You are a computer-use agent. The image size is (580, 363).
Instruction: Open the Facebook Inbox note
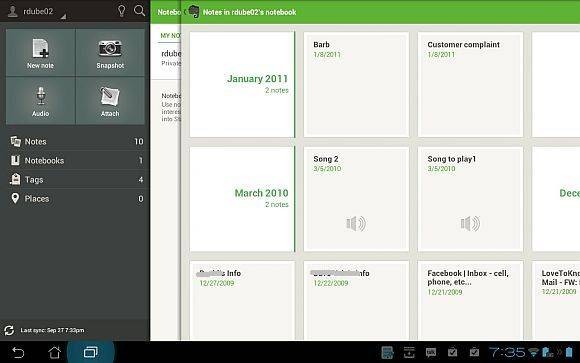click(x=471, y=300)
